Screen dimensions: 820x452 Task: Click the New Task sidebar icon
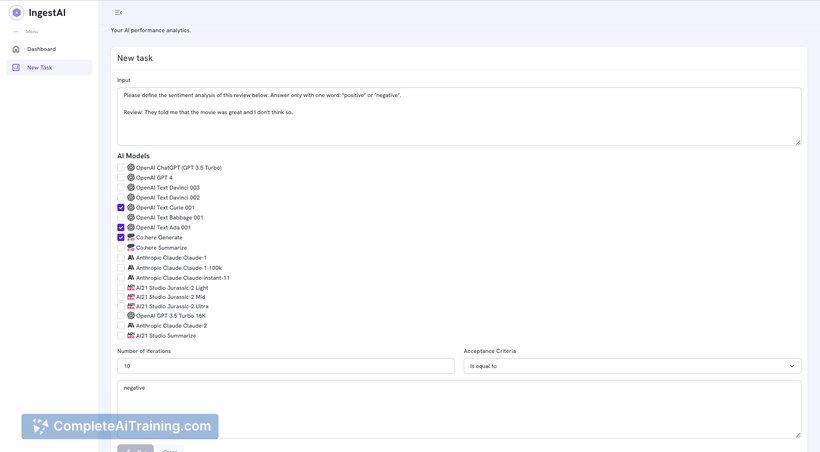pos(16,67)
